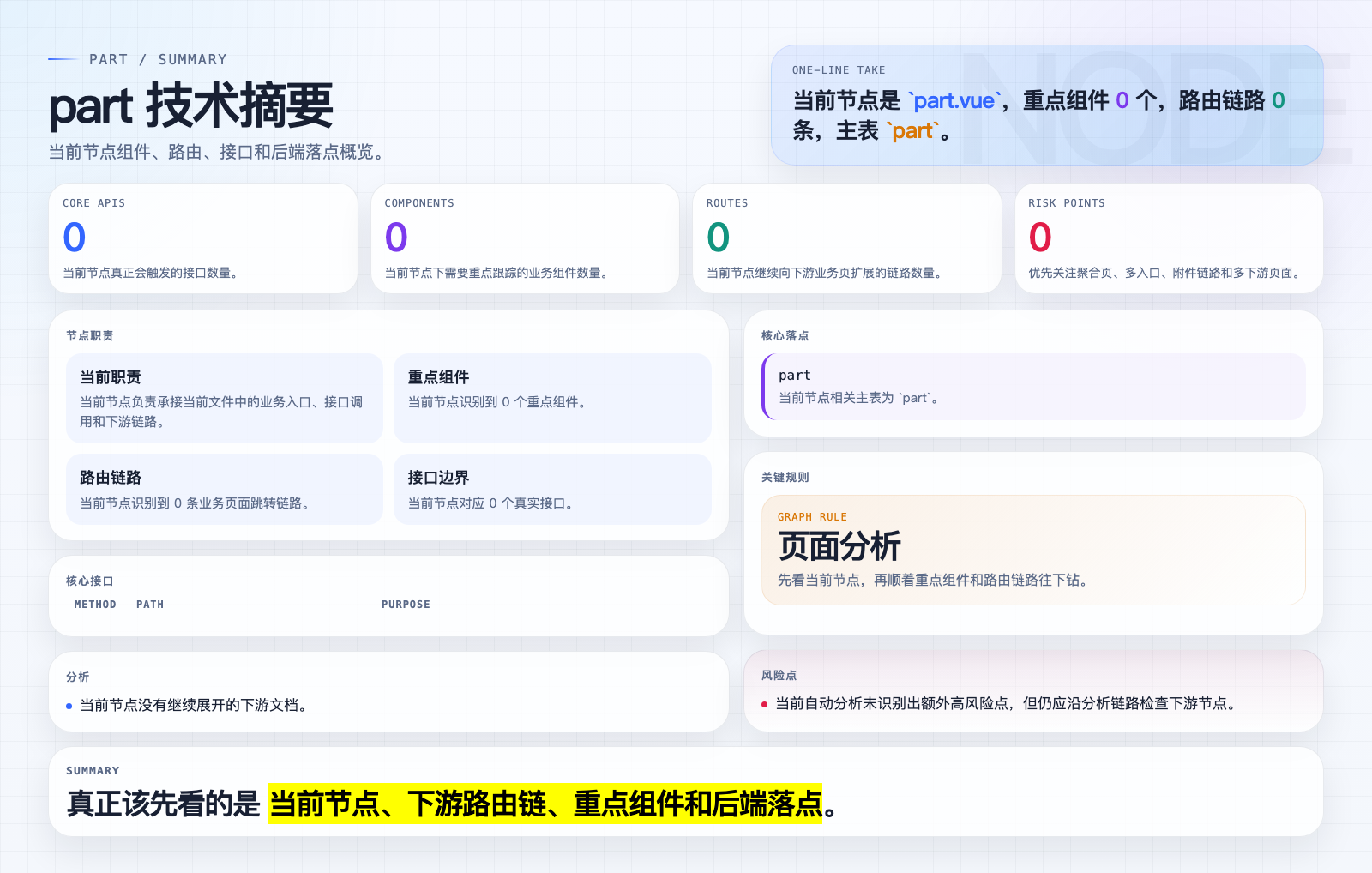1372x873 pixels.
Task: Click the subtitle '当前节点组件、路由、接口和后端落点概览。'
Action: [220, 152]
